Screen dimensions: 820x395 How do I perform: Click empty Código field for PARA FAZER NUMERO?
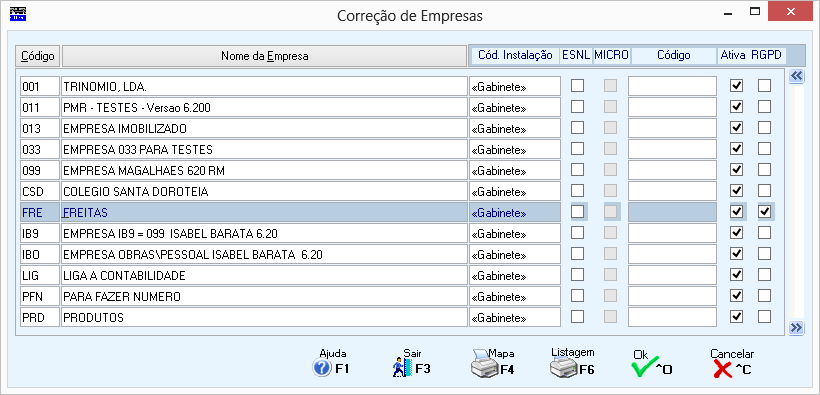[x=673, y=296]
